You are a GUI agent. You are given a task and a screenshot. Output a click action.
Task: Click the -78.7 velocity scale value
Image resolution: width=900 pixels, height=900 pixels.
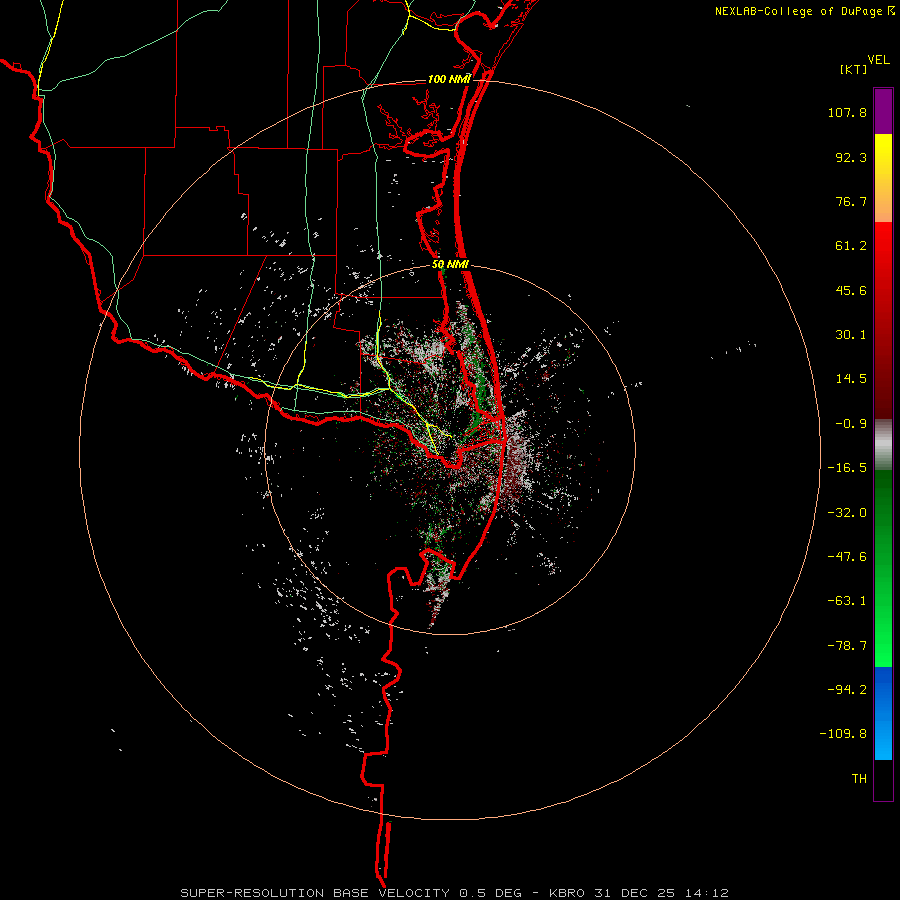847,646
